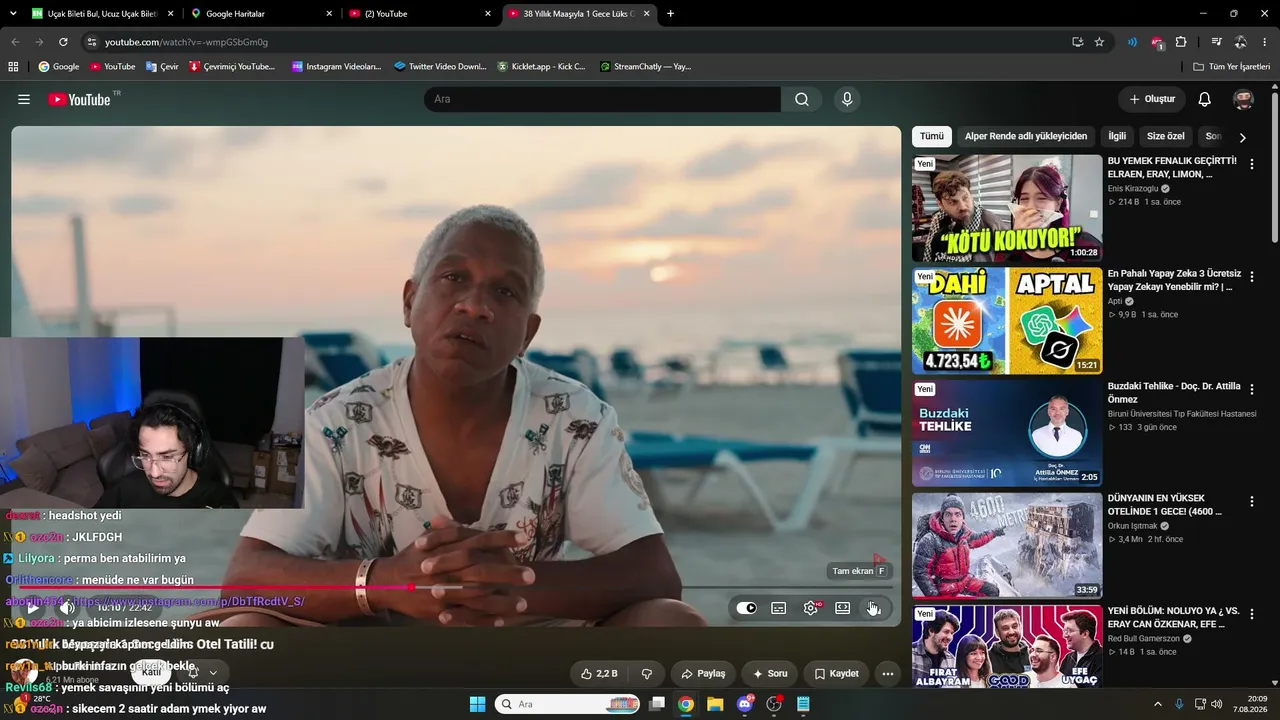Switch to the Google Haritalar browser tab

point(262,14)
